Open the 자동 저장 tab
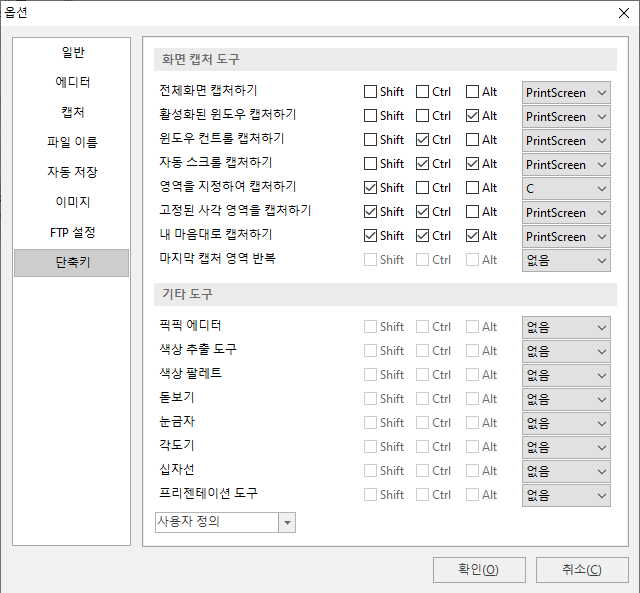The height and width of the screenshot is (593, 640). pyautogui.click(x=72, y=172)
